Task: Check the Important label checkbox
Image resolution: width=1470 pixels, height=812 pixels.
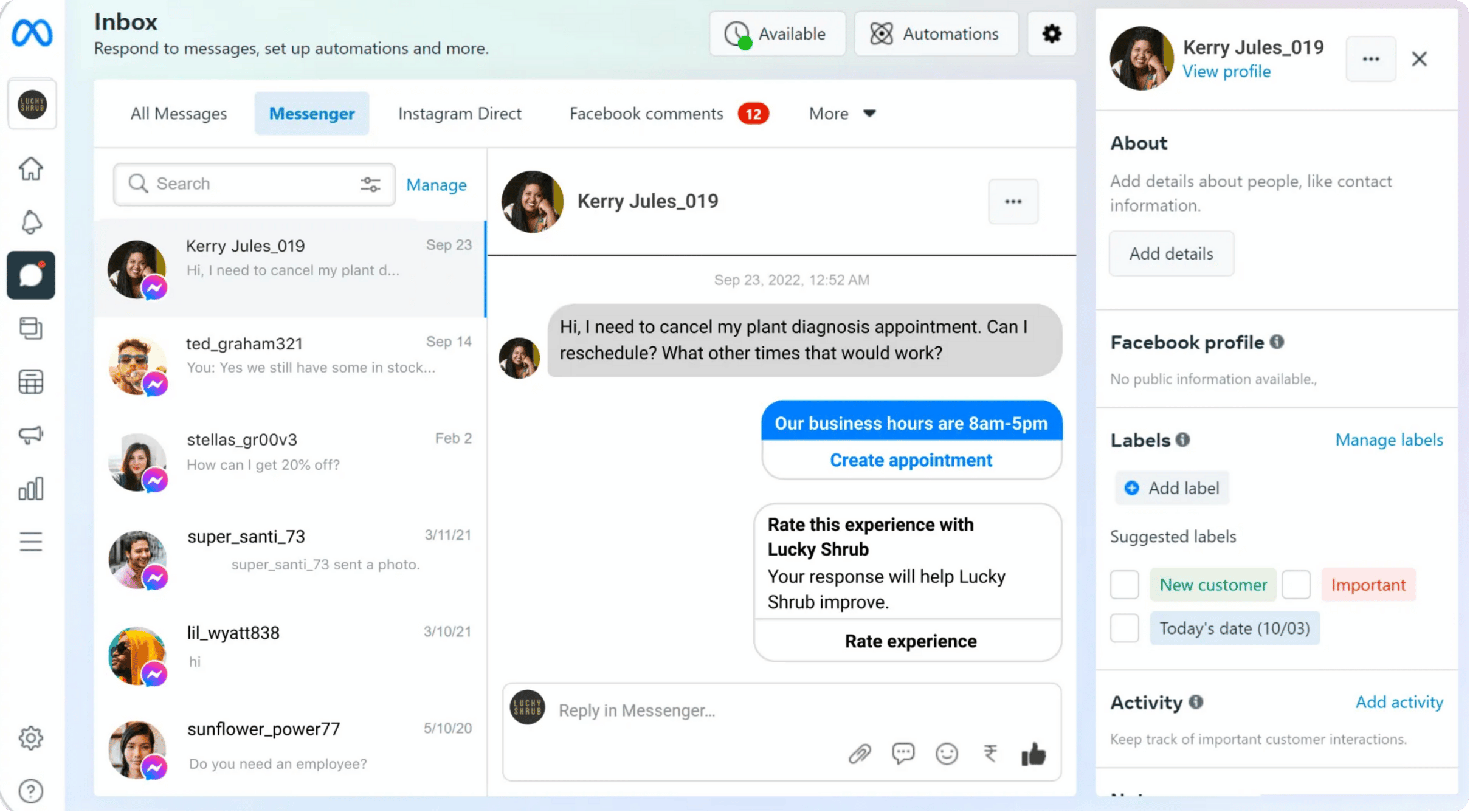Action: pos(1296,585)
